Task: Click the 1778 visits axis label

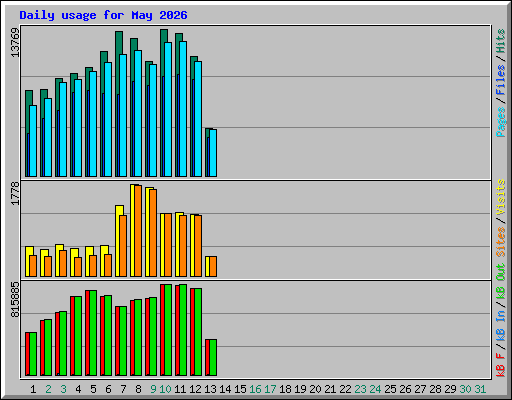Action: point(15,193)
